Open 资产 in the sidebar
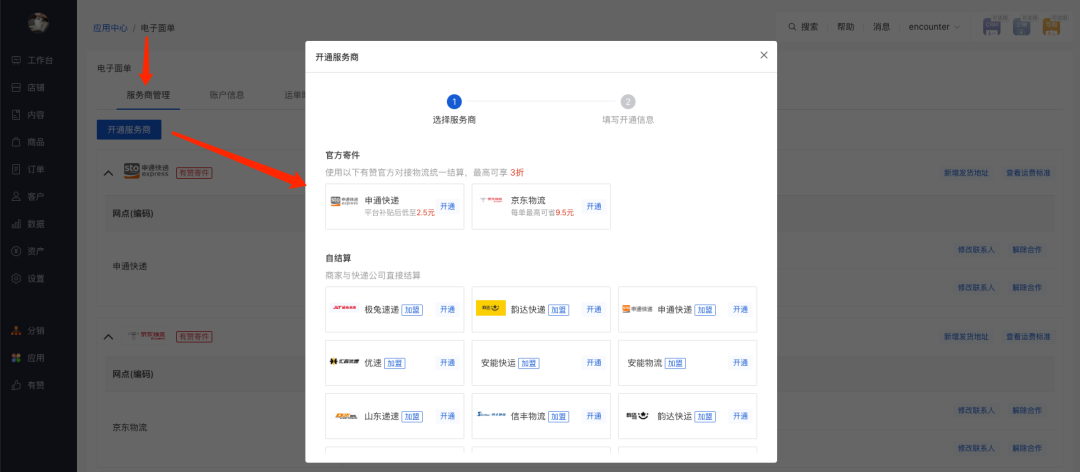Screen dimensions: 1080x472 (28, 252)
